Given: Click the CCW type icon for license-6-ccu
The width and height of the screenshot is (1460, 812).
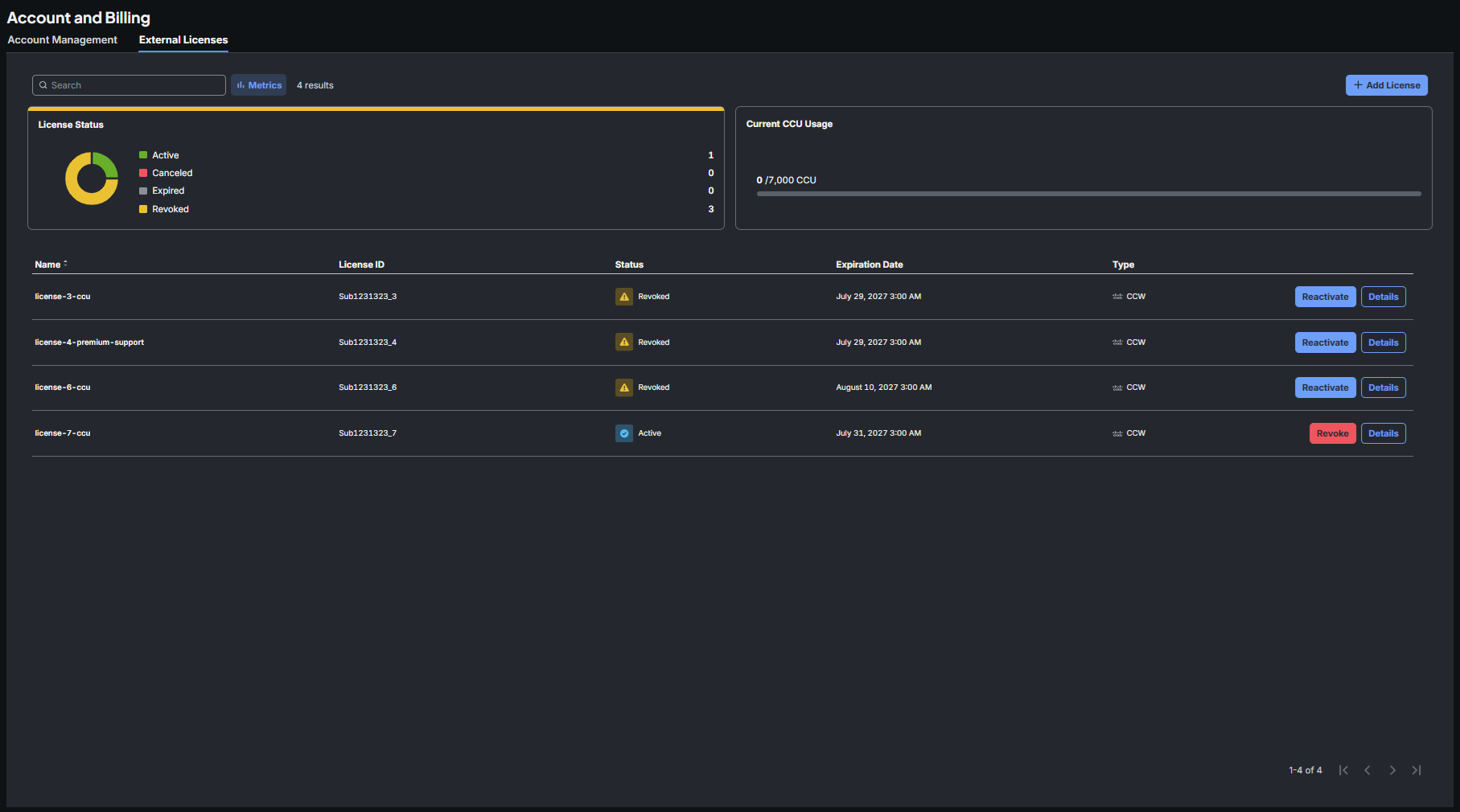Looking at the screenshot, I should 1117,388.
